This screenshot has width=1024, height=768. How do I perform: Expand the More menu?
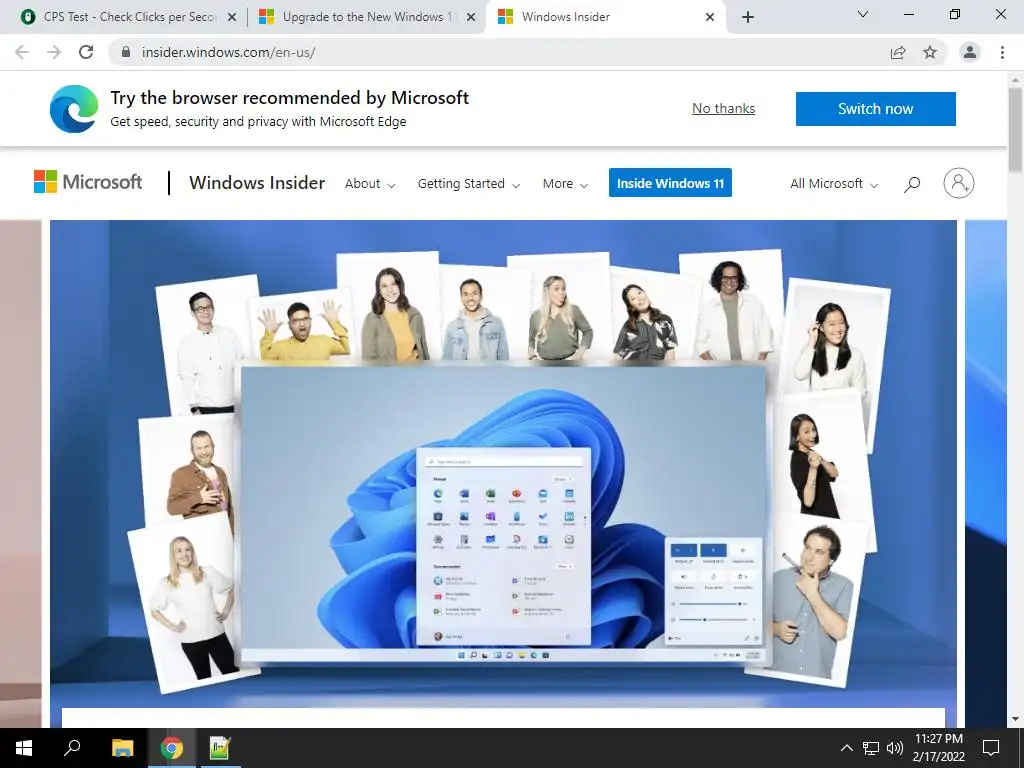point(566,184)
